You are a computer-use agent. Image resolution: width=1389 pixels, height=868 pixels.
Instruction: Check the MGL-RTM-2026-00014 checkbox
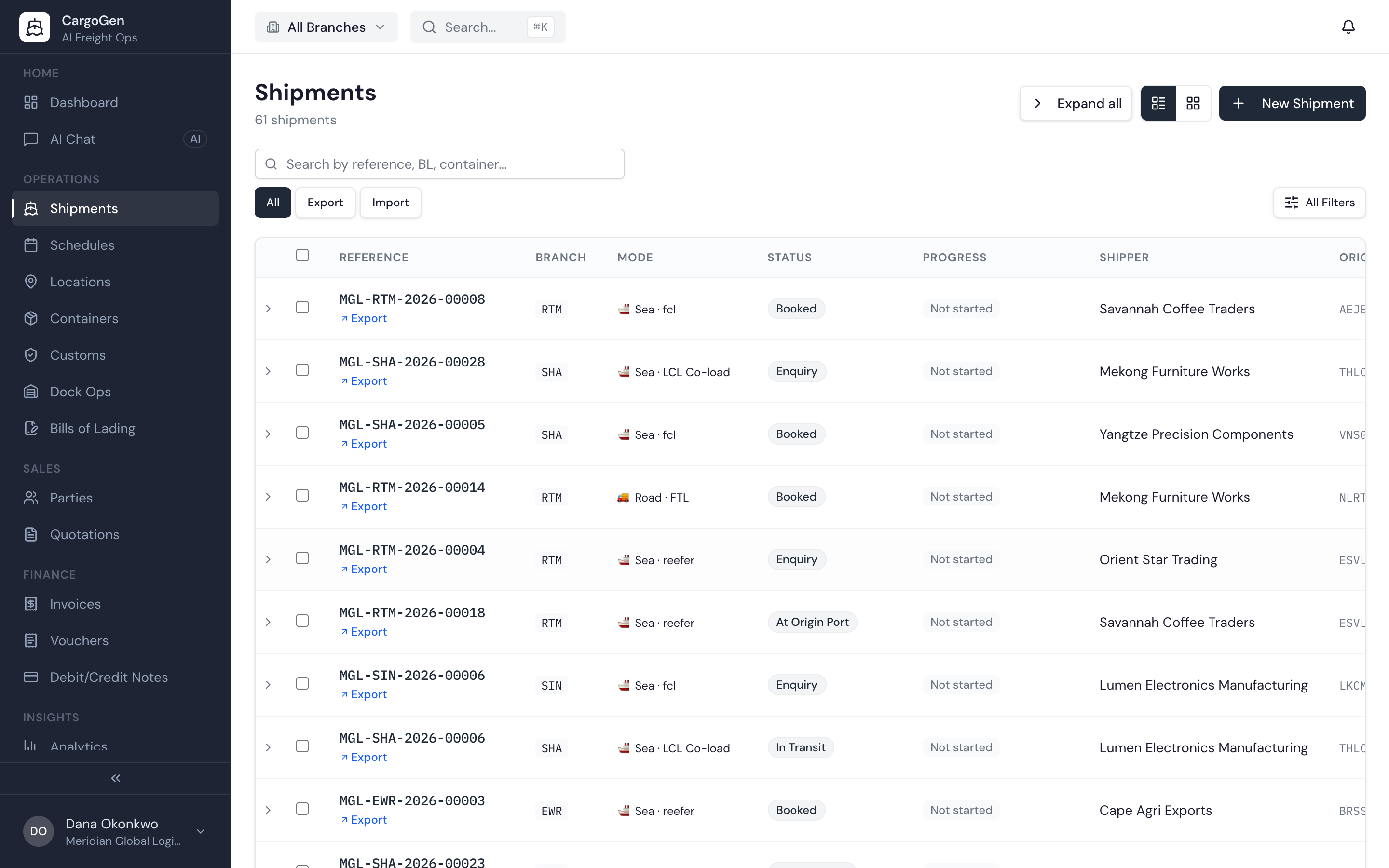[302, 495]
